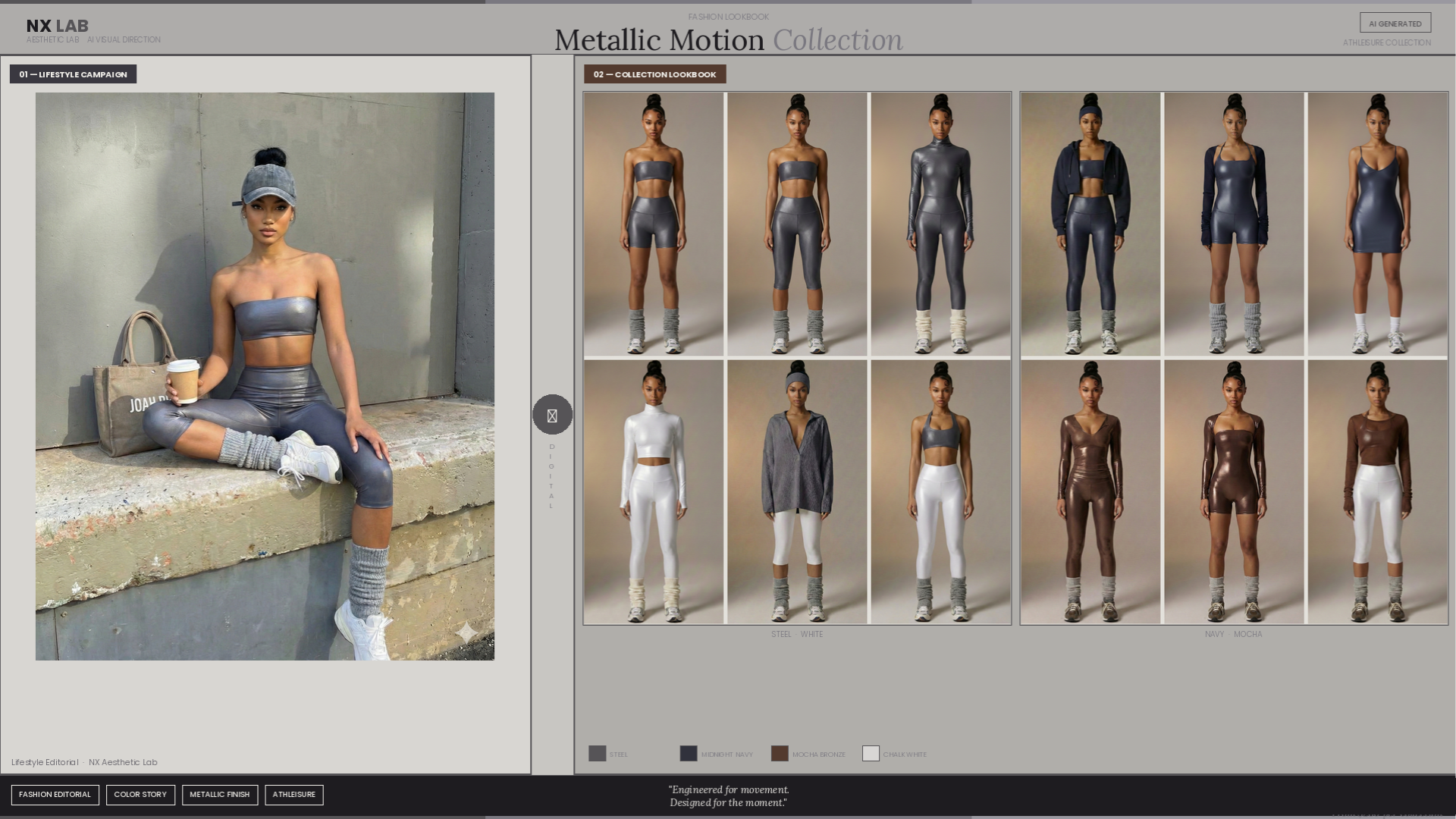Select the white turtleneck look thumbnail

[653, 492]
